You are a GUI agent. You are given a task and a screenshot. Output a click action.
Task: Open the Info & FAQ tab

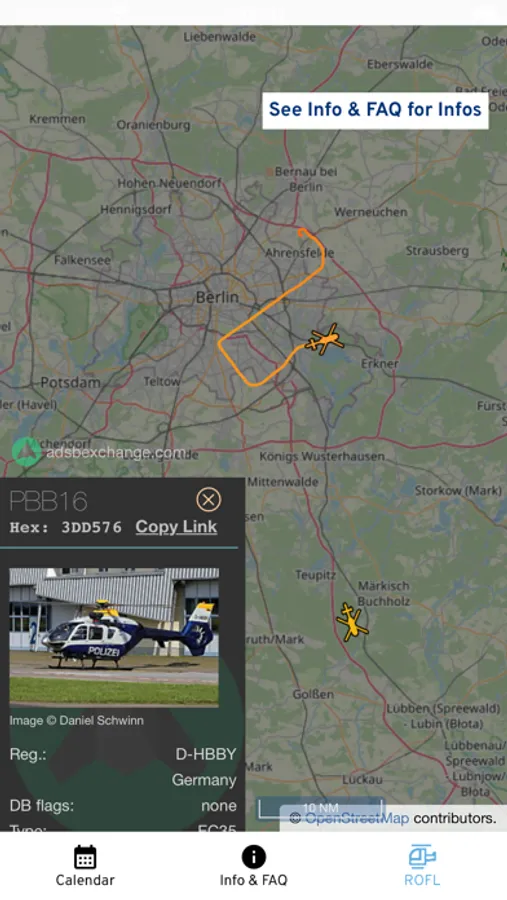[253, 866]
